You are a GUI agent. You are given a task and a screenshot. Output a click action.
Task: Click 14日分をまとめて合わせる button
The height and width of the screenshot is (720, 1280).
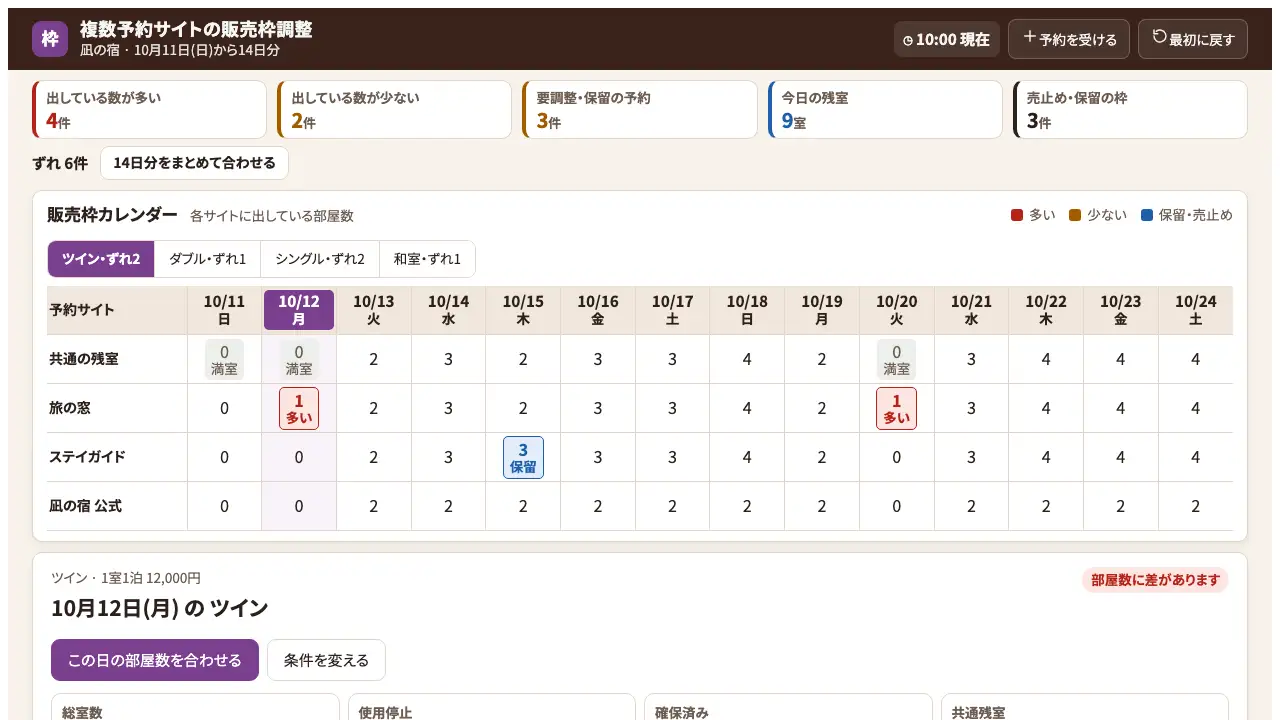pyautogui.click(x=194, y=163)
